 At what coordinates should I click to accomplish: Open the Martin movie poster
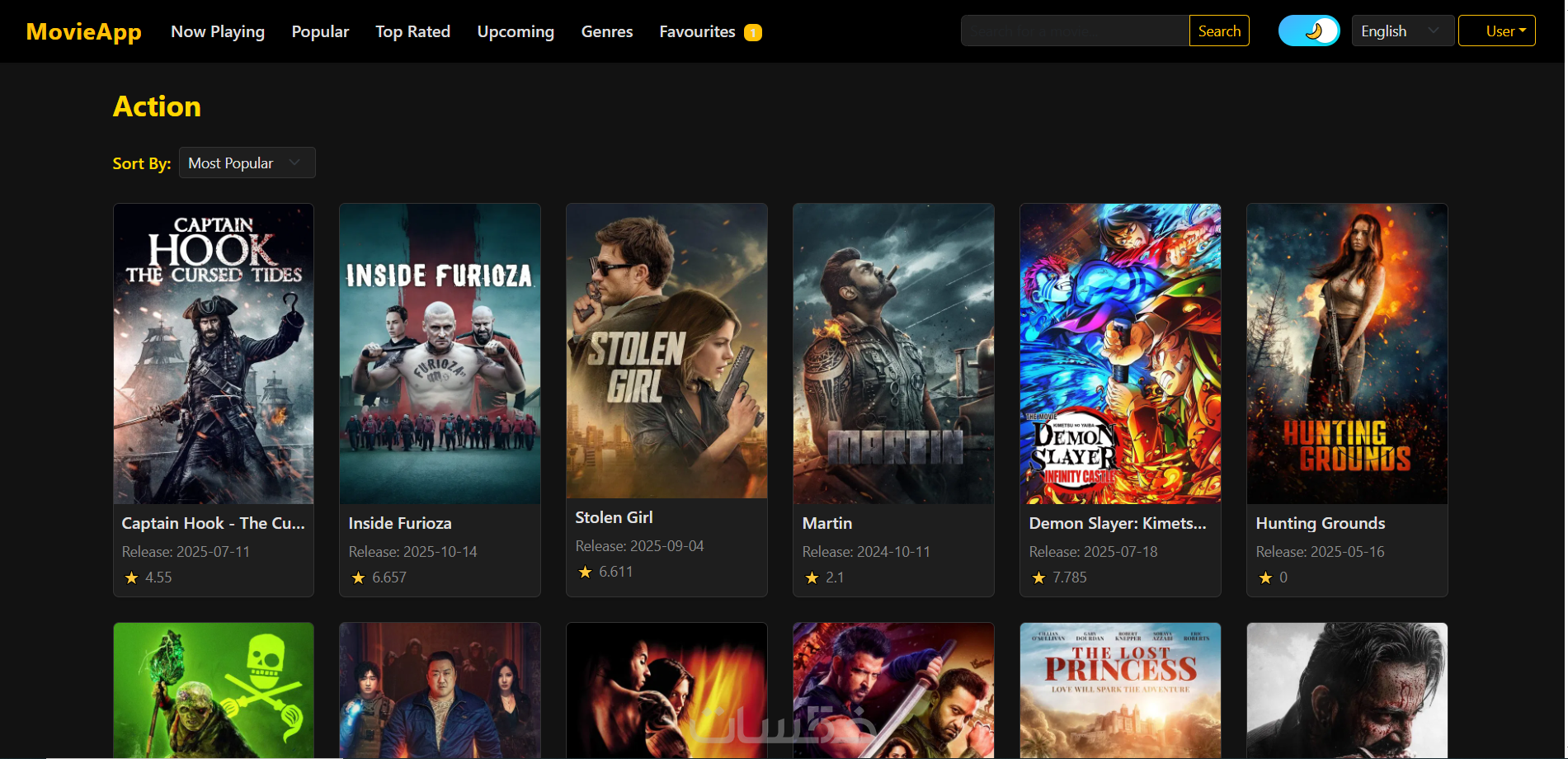[x=893, y=354]
